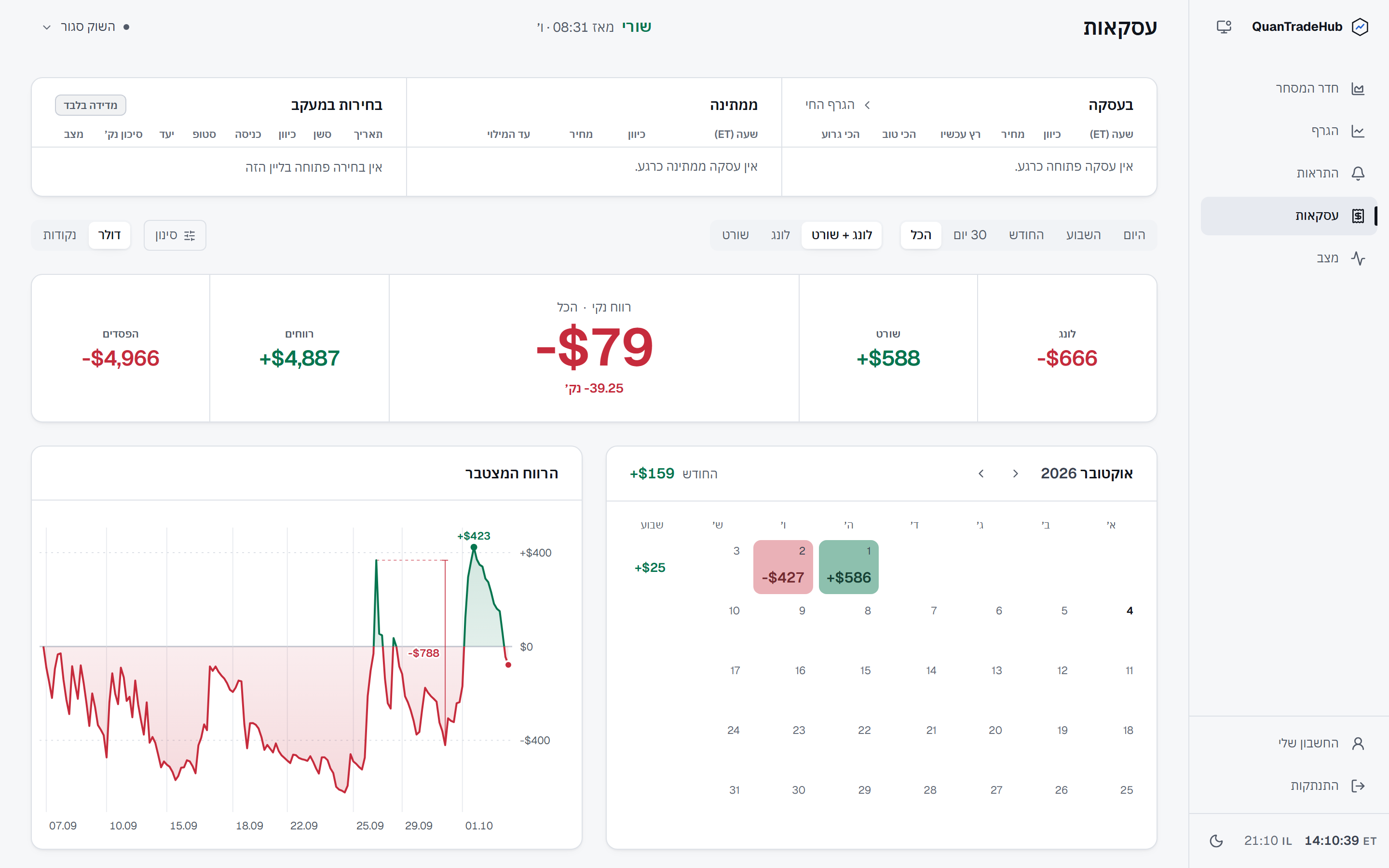Open the מצב status pulse icon
The image size is (1389, 868).
1358,258
